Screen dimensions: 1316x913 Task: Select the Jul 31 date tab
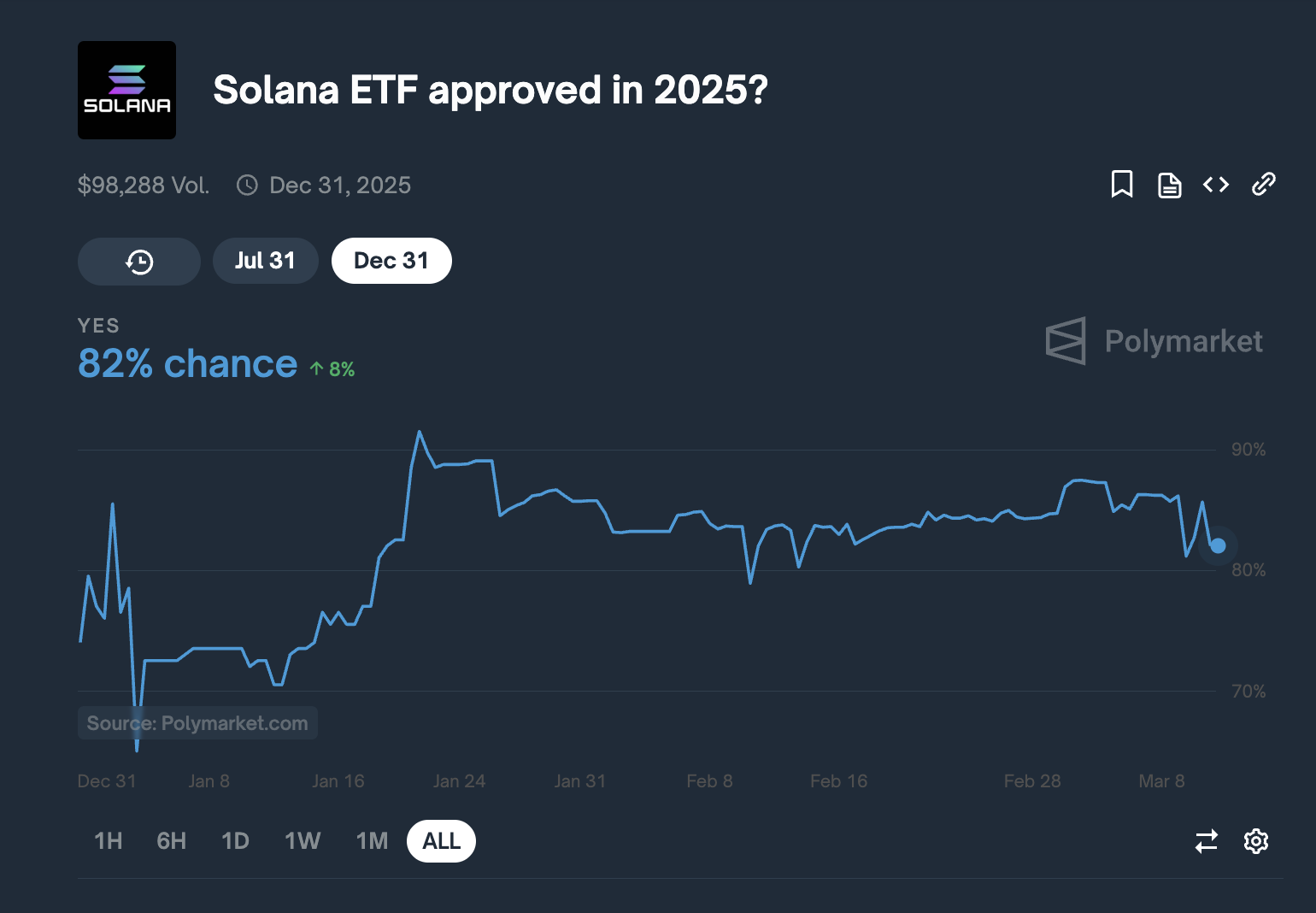265,261
